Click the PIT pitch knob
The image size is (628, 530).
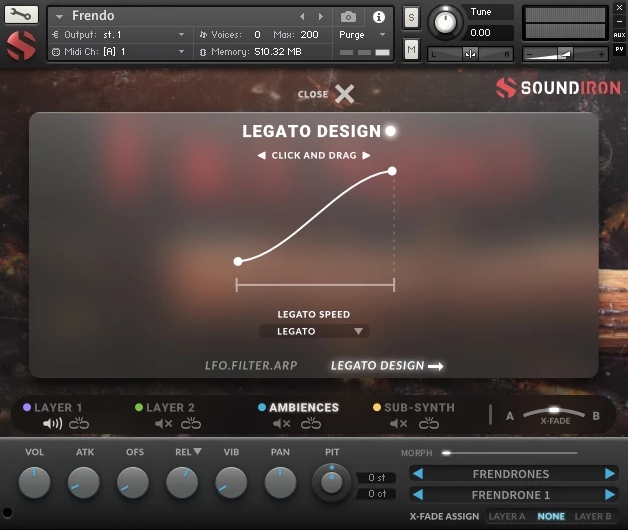pos(332,482)
